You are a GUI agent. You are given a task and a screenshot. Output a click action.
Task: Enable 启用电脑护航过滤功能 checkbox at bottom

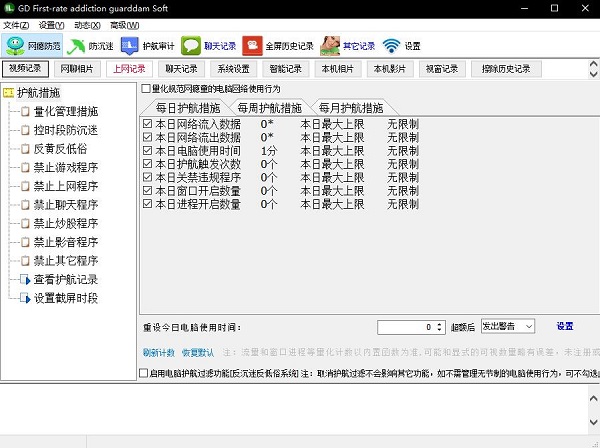[x=141, y=373]
